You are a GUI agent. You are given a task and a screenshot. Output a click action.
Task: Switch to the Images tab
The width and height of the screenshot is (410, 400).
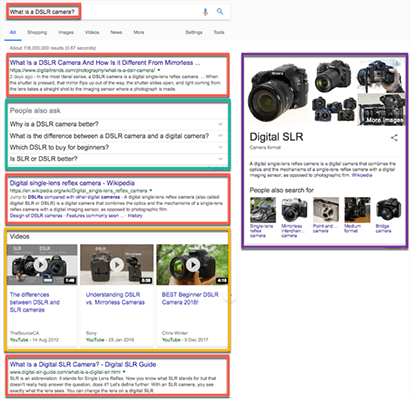coord(66,32)
